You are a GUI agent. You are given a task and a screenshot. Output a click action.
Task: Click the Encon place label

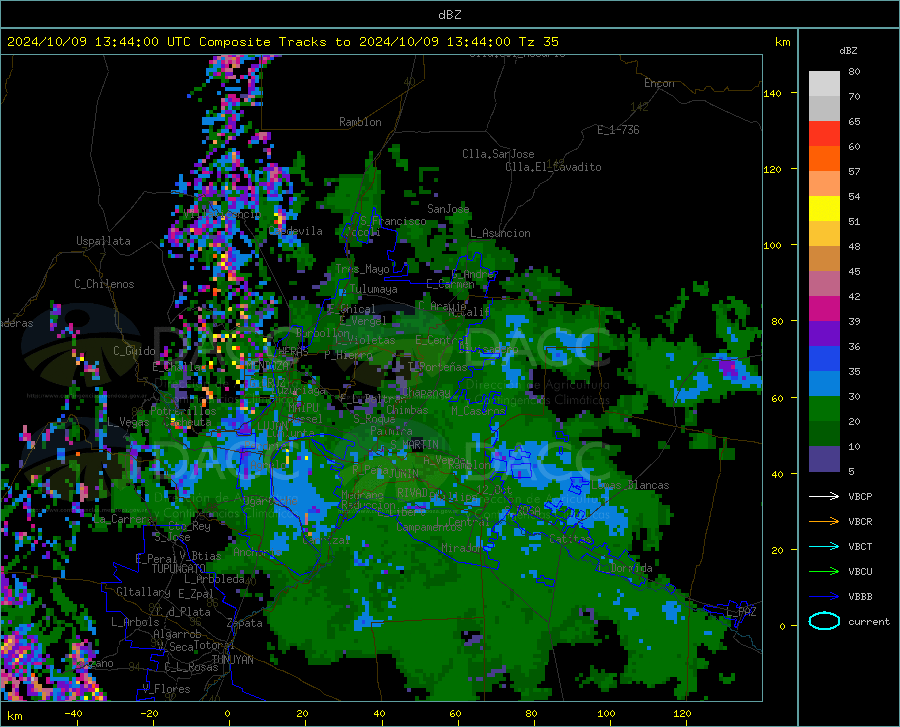pos(659,83)
